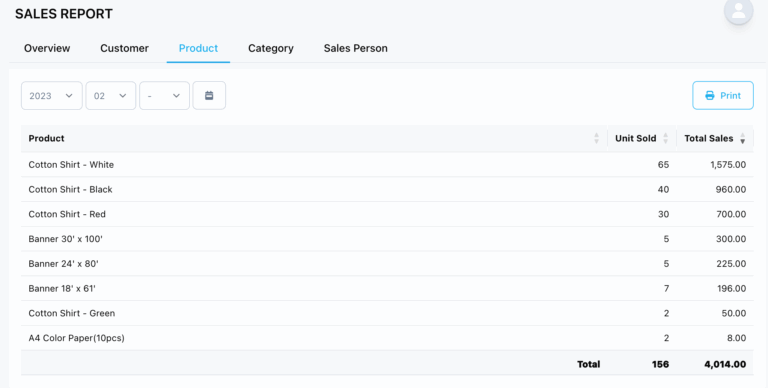This screenshot has height=388, width=768.
Task: Click the A4 Color Paper(10pcs) row
Action: [387, 338]
